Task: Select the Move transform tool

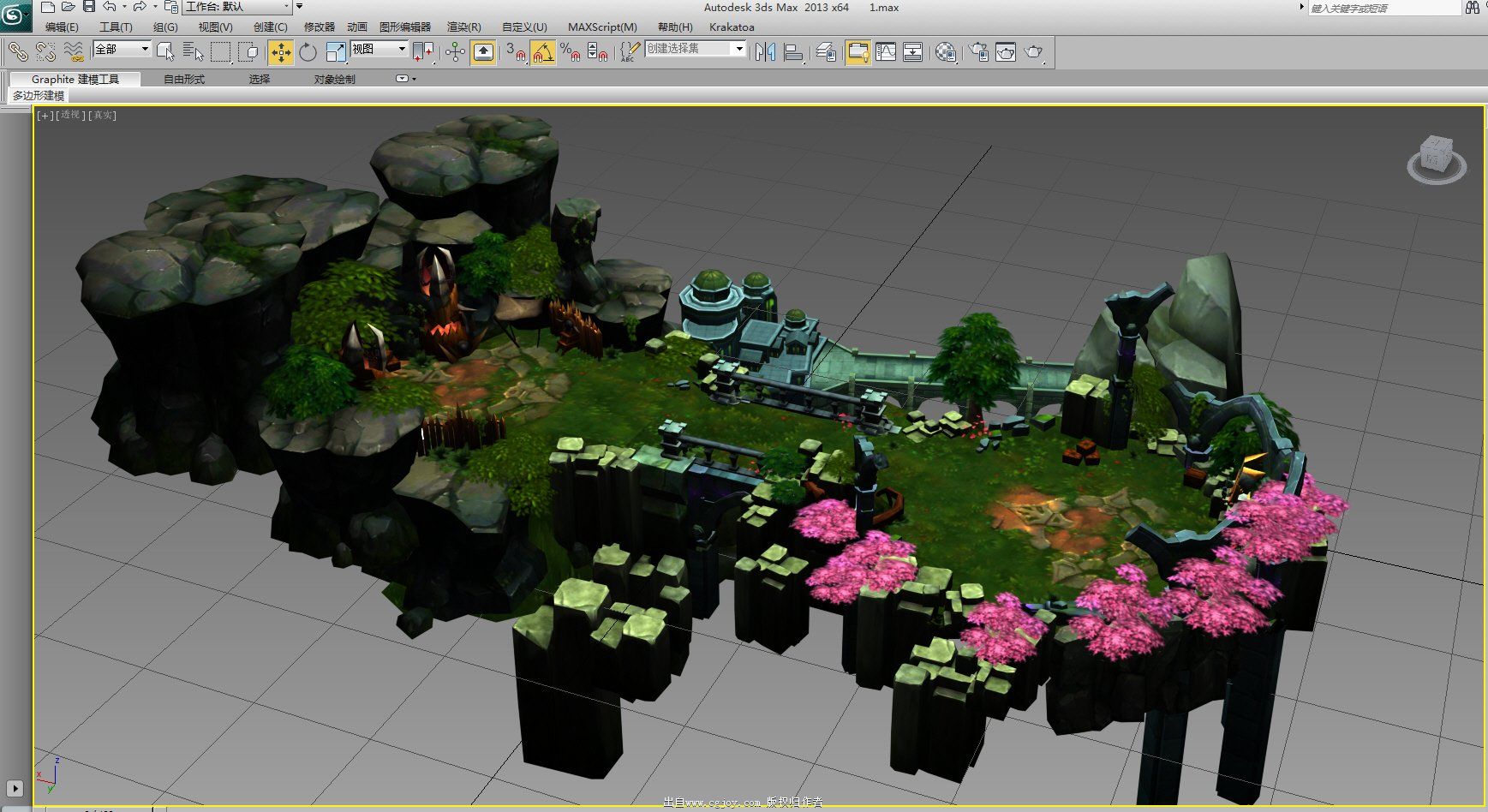Action: coord(280,52)
